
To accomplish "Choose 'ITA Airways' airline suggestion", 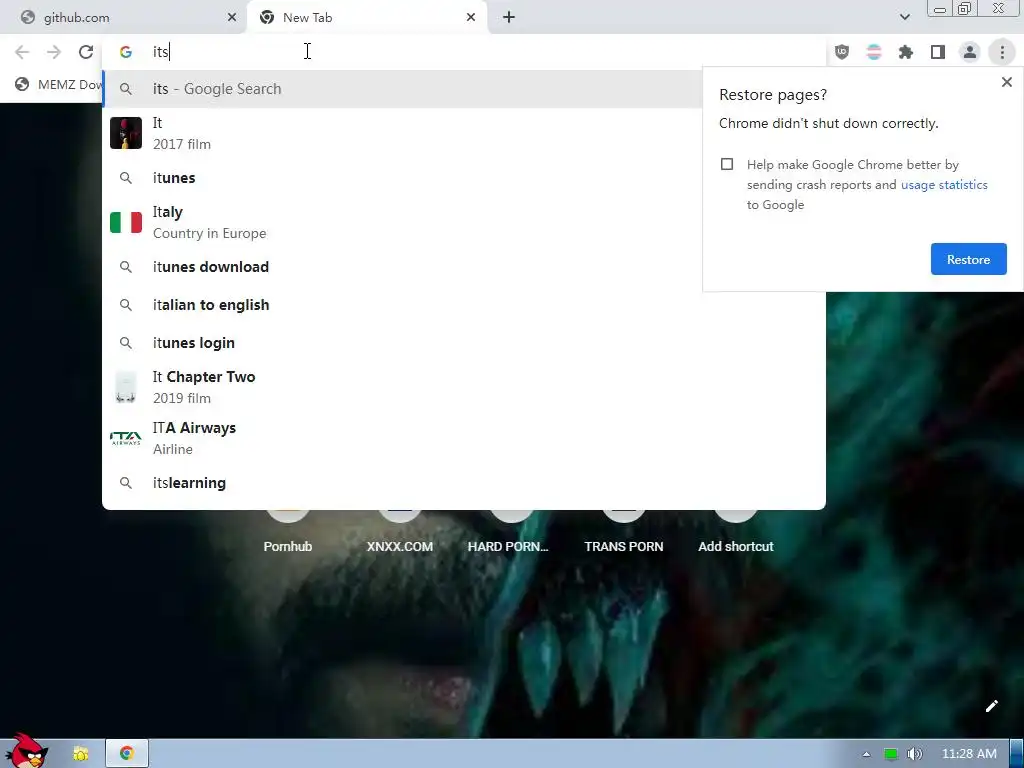I will [464, 438].
